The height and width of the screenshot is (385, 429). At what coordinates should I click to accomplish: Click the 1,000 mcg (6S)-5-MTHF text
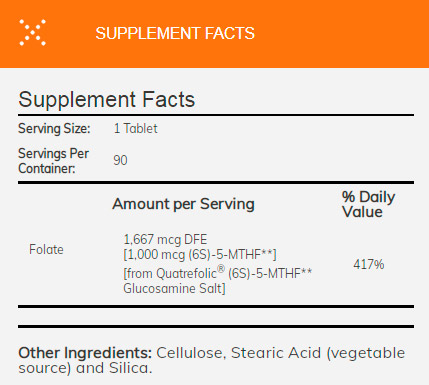point(200,255)
